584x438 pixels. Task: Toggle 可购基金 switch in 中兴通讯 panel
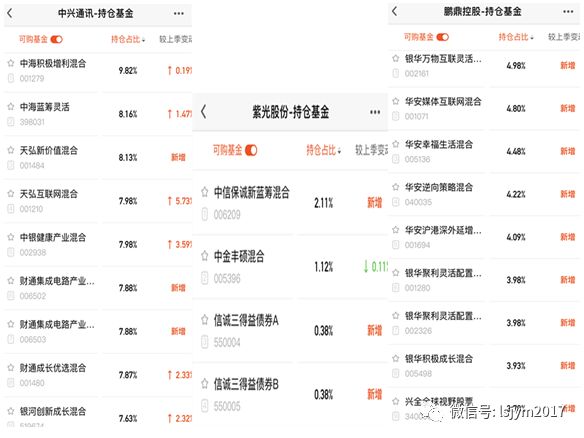click(x=57, y=39)
